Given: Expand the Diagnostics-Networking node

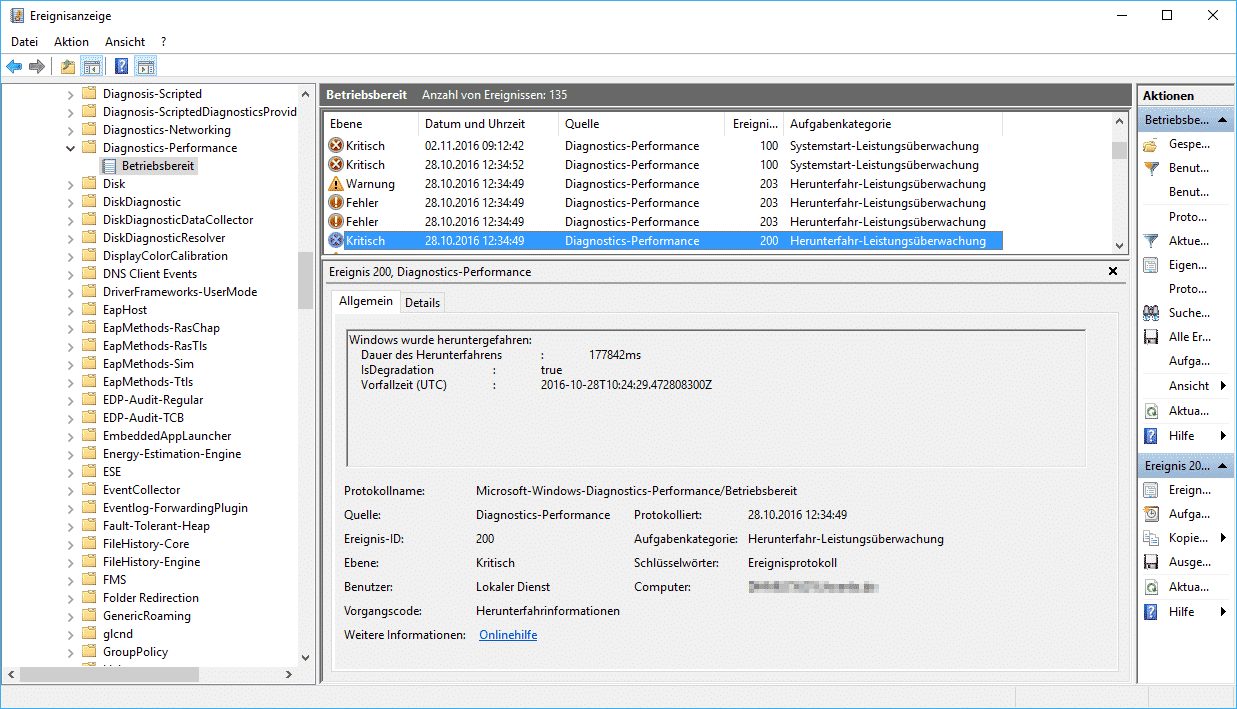Looking at the screenshot, I should click(x=70, y=130).
